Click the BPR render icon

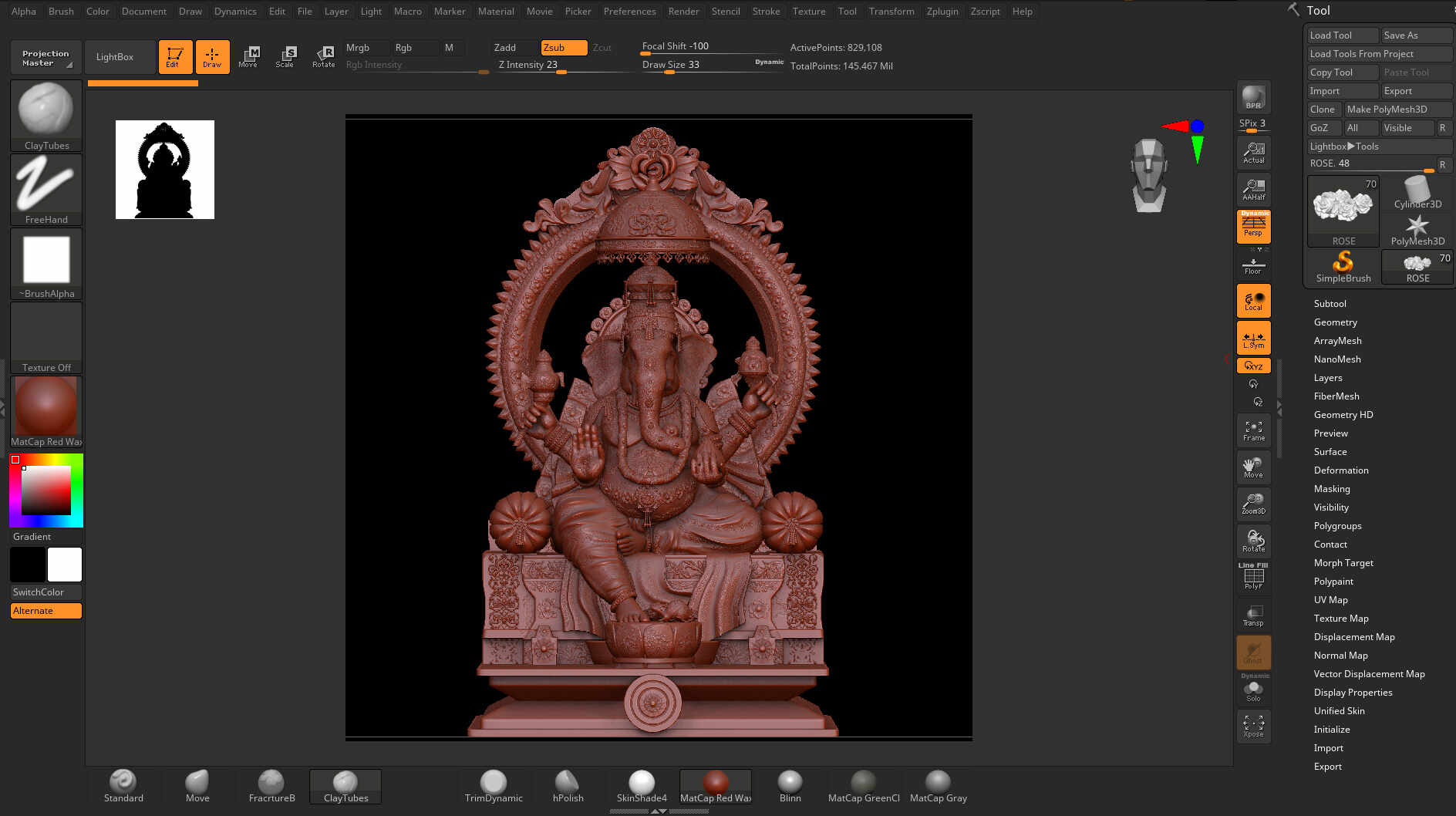[x=1253, y=98]
